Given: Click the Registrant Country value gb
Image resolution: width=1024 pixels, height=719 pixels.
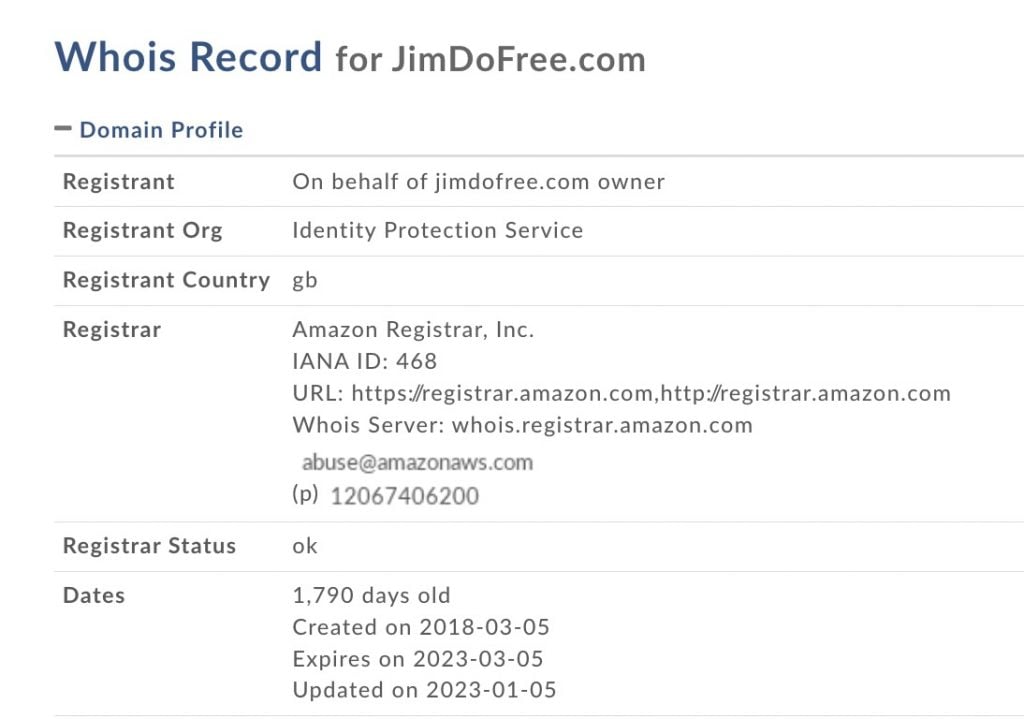Looking at the screenshot, I should coord(305,280).
